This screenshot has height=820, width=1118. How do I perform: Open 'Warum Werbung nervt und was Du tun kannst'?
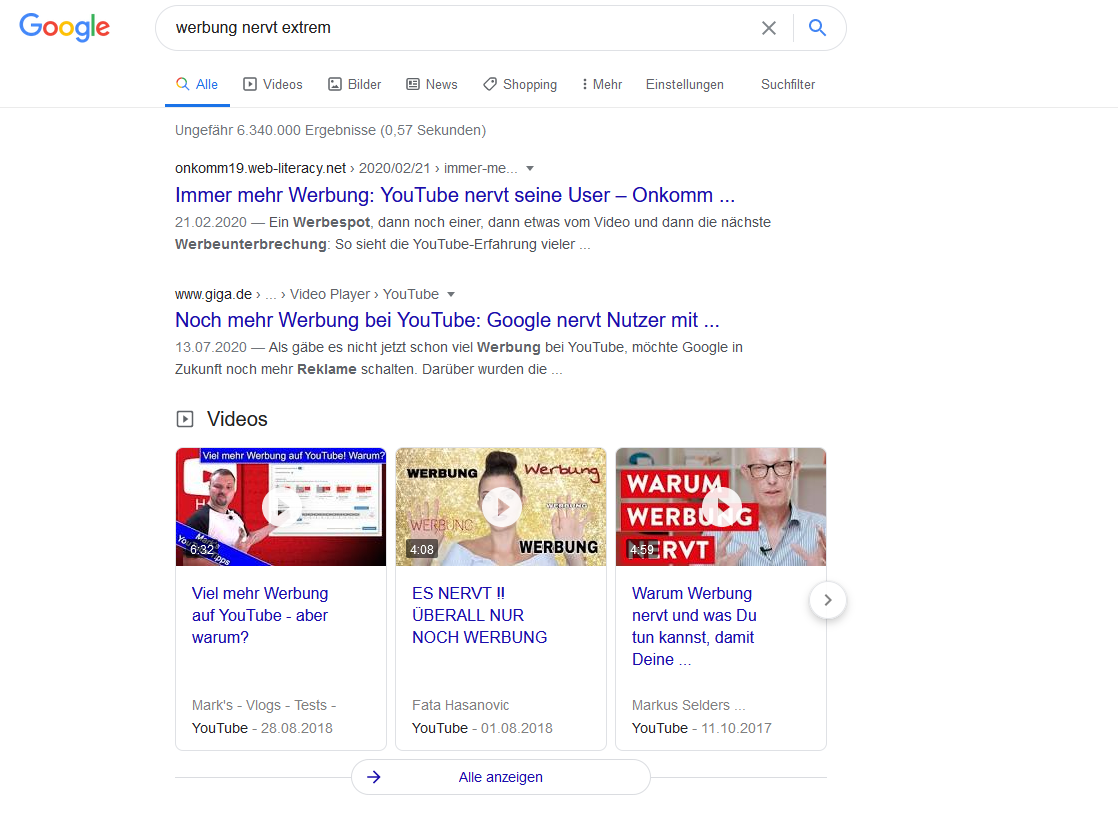point(694,626)
